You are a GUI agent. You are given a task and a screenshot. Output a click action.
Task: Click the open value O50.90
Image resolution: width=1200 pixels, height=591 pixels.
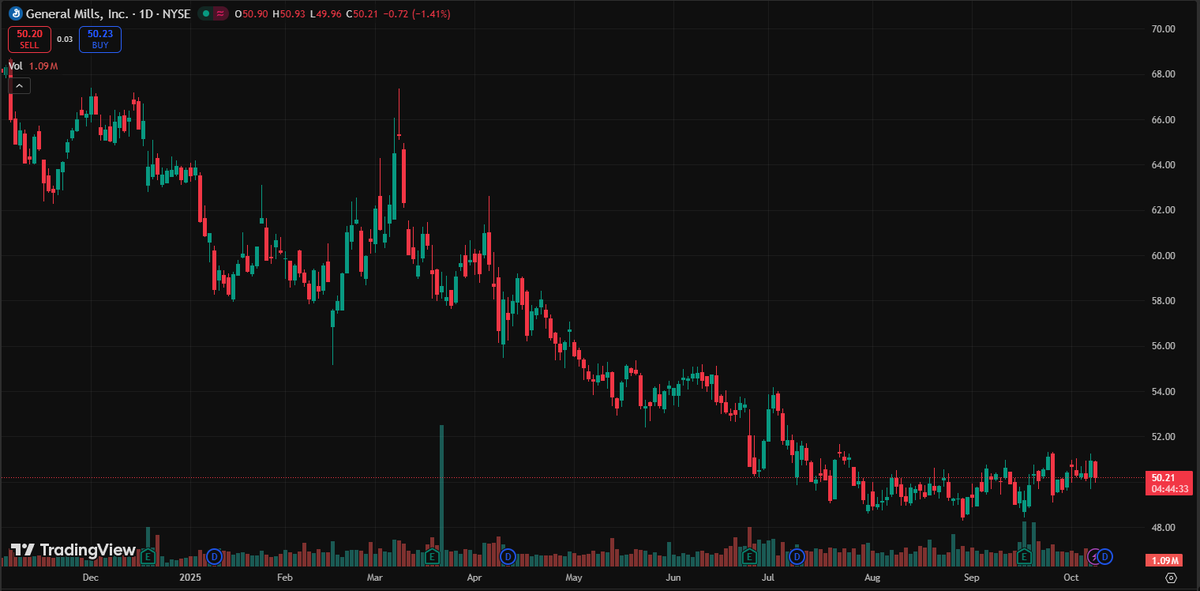point(250,14)
